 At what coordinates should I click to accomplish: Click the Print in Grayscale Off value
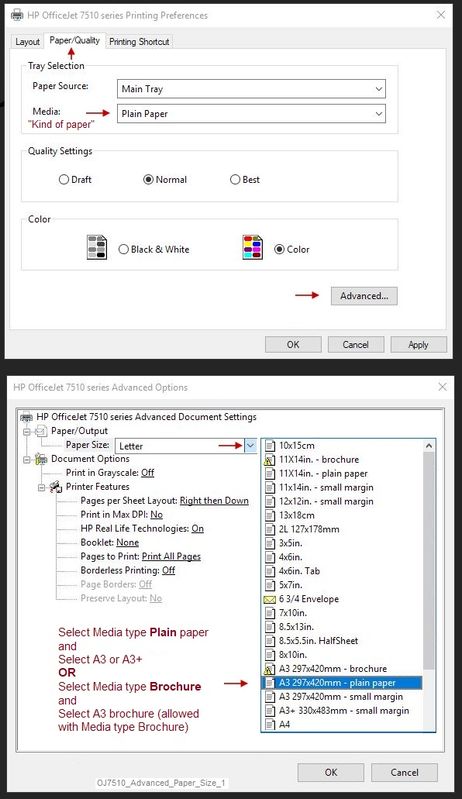tap(148, 473)
